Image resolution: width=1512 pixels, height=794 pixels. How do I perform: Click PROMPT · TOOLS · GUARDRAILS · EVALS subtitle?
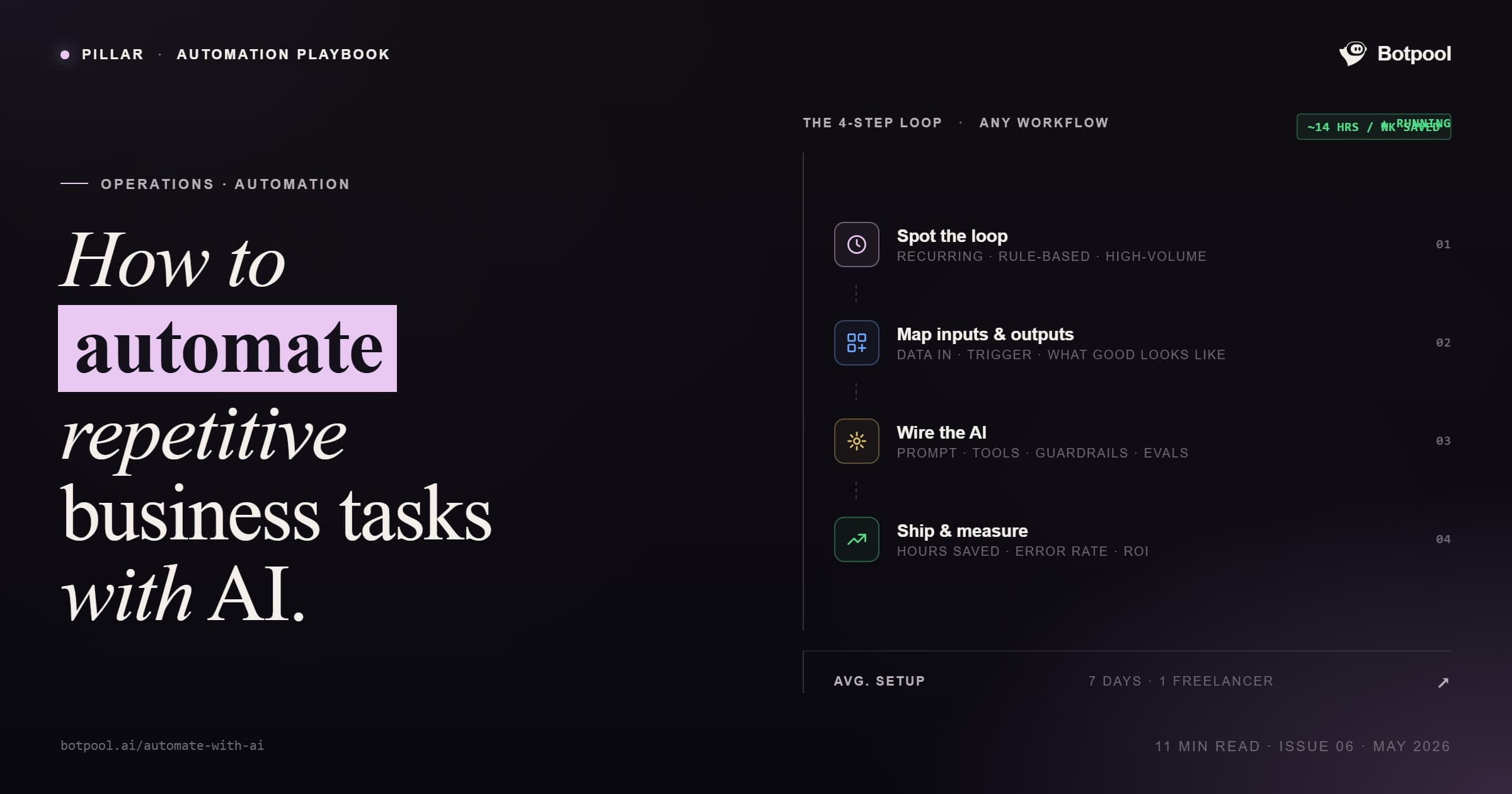point(1042,453)
